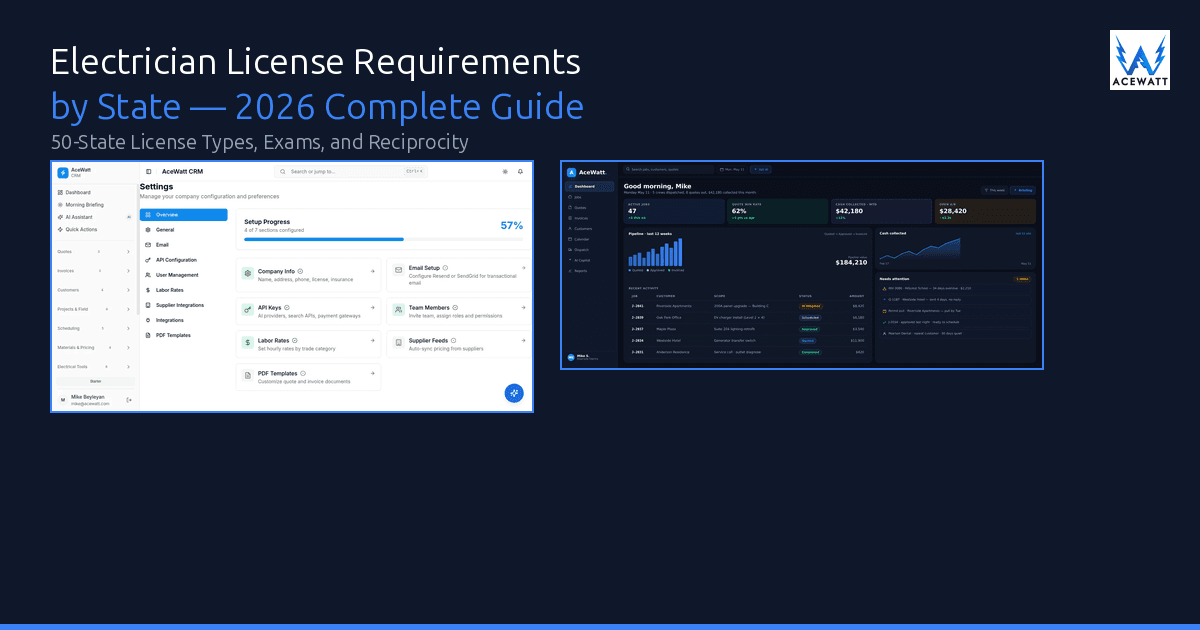This screenshot has width=1200, height=630.
Task: Select the Email settings tab
Action: pos(184,245)
